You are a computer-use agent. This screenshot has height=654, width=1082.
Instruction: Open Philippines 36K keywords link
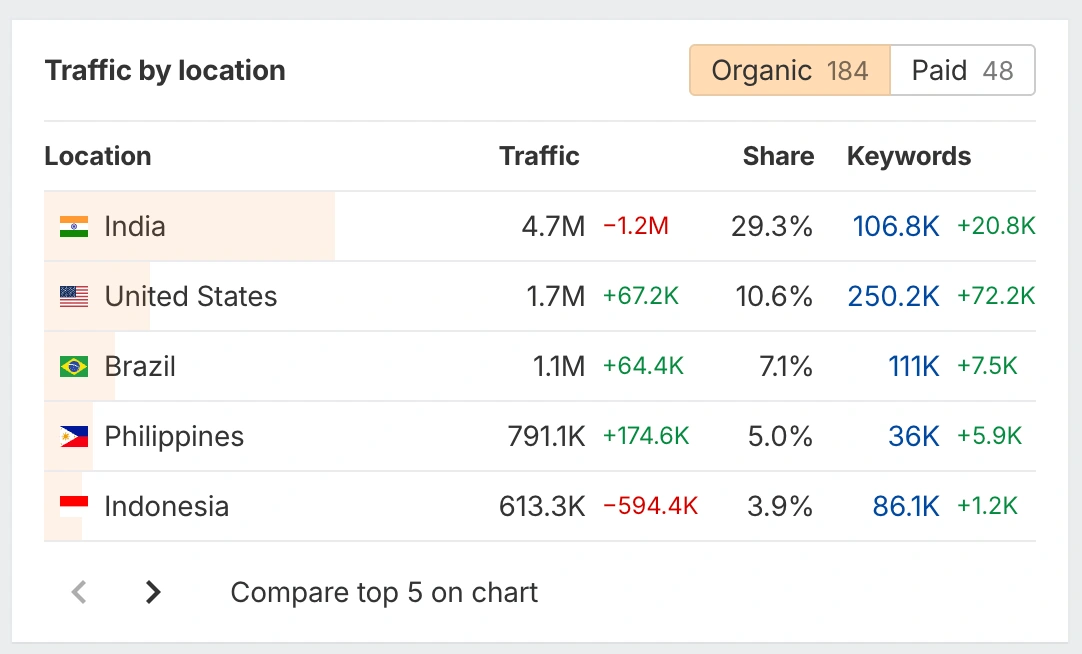914,436
